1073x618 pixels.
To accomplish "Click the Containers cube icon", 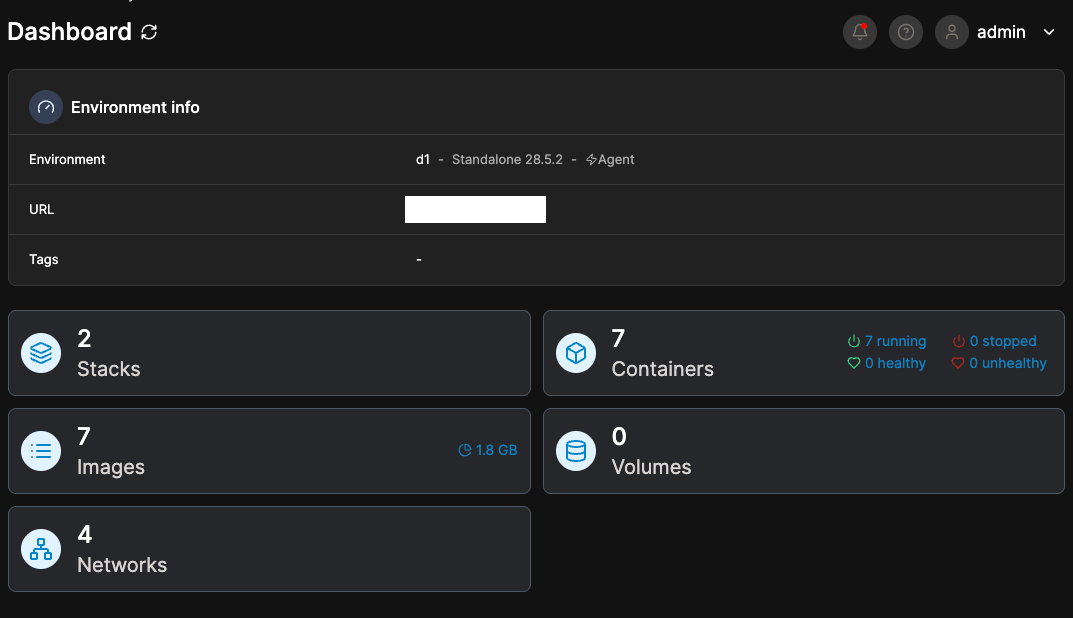I will coord(576,353).
